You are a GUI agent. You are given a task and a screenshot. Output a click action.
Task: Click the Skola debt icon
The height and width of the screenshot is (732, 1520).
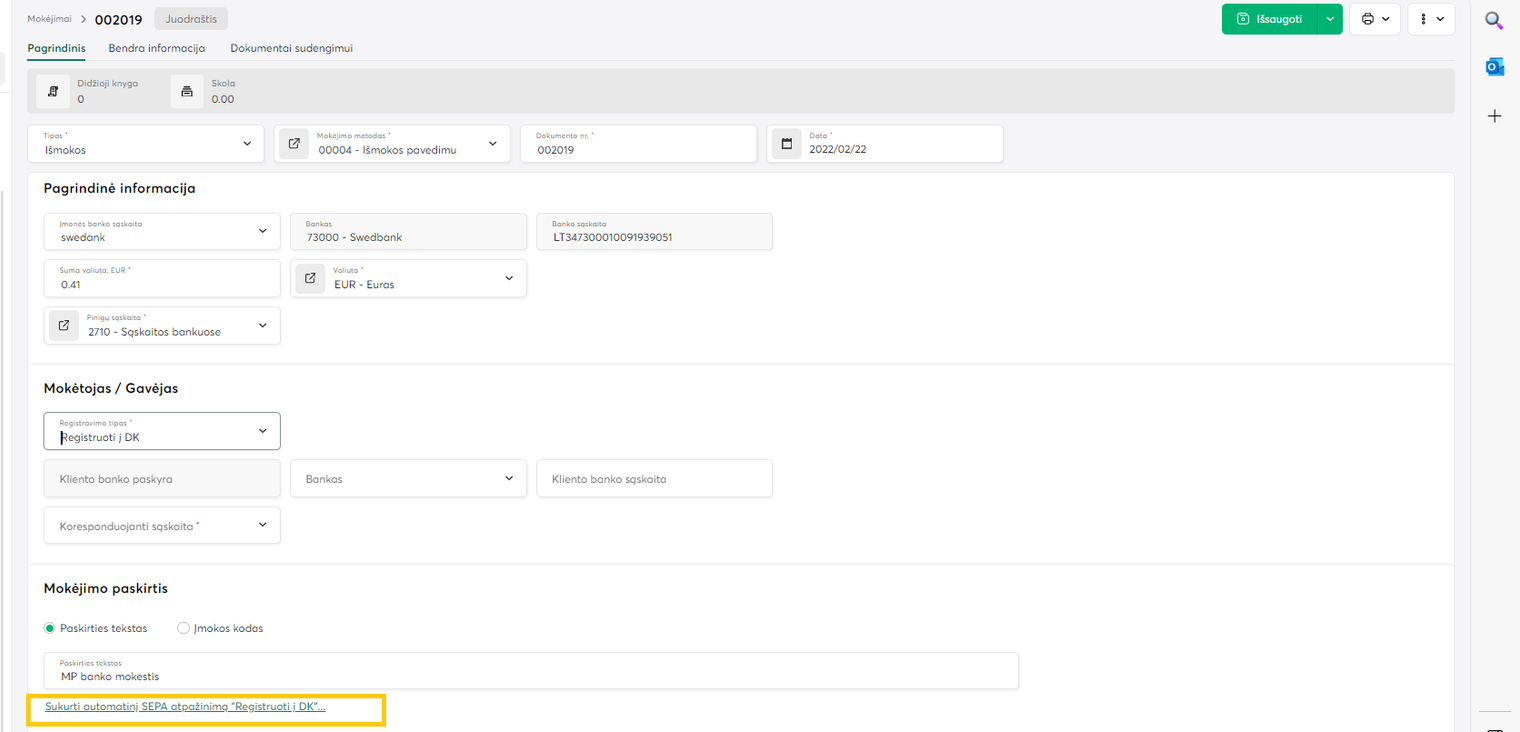click(x=187, y=91)
